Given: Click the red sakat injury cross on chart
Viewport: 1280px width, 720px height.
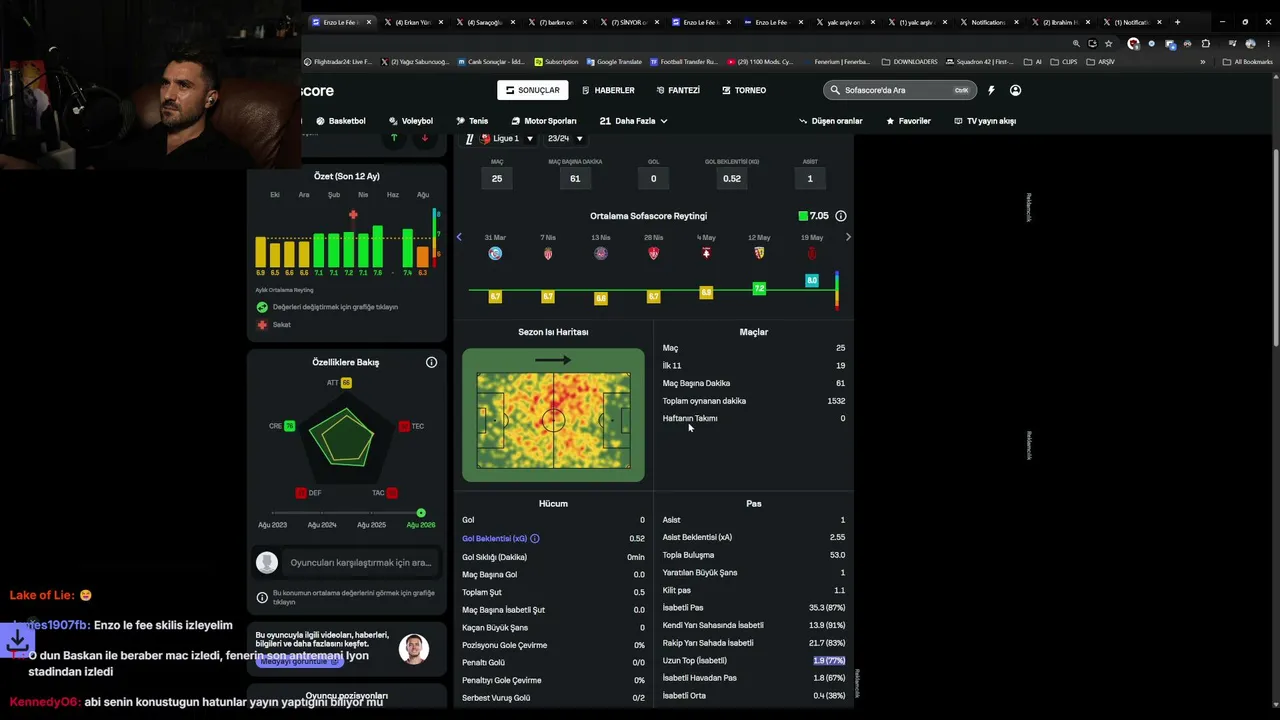Looking at the screenshot, I should coord(353,215).
